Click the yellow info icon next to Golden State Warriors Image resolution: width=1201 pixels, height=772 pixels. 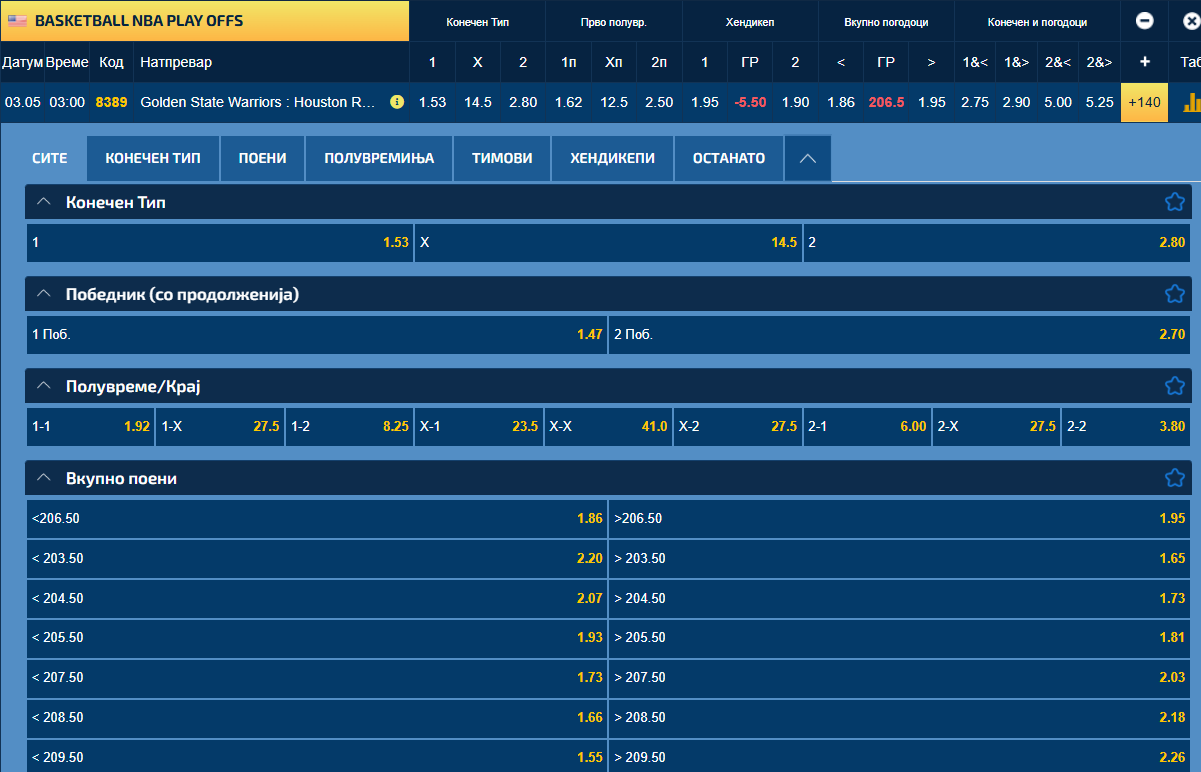397,102
